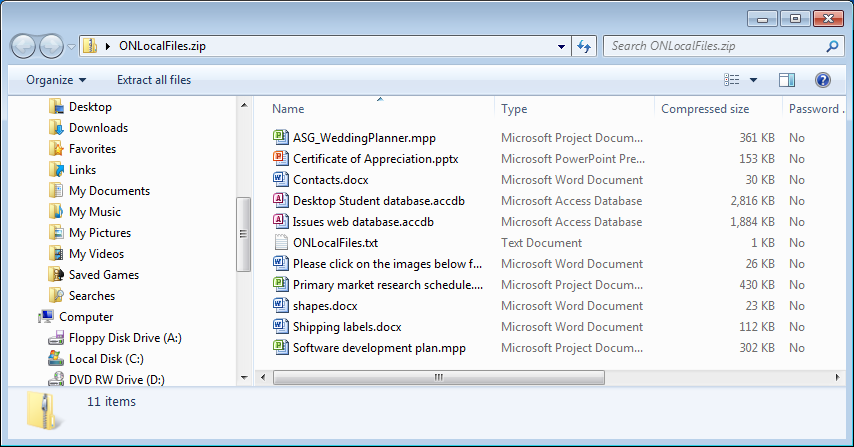Click the Software development plan.mpp Project icon
This screenshot has width=854, height=447.
pos(280,347)
